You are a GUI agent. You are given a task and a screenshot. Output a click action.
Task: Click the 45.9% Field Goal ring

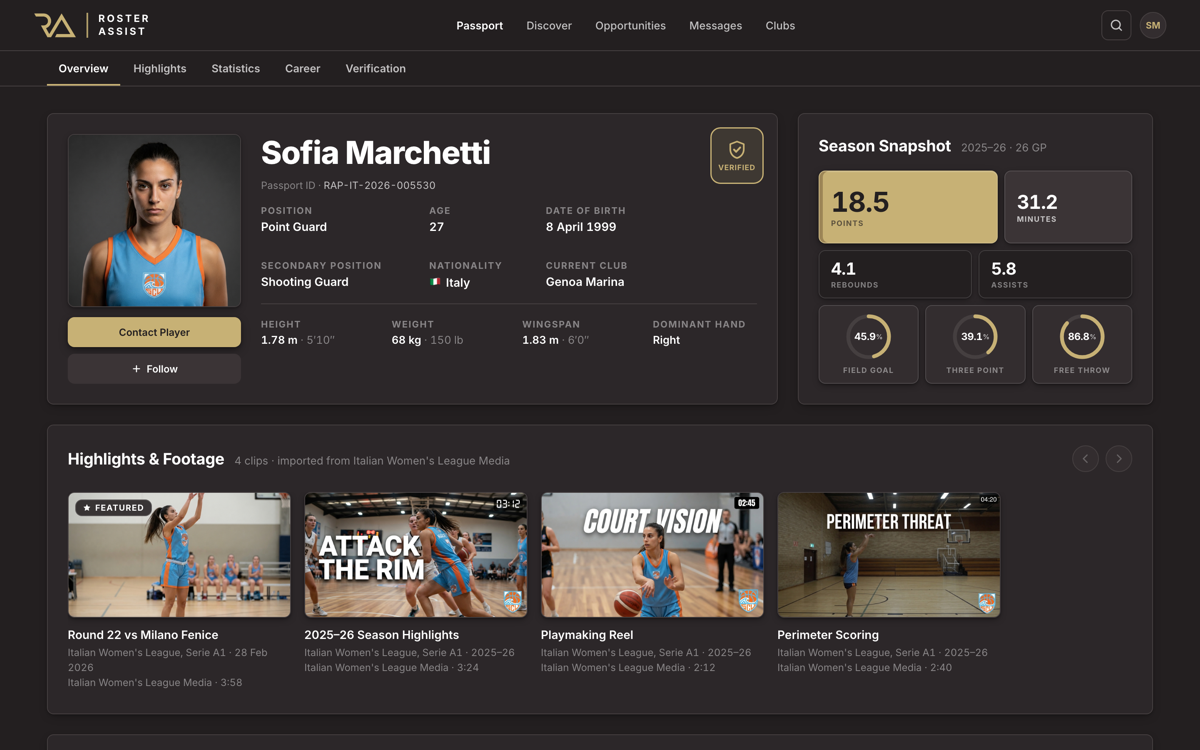click(x=868, y=337)
